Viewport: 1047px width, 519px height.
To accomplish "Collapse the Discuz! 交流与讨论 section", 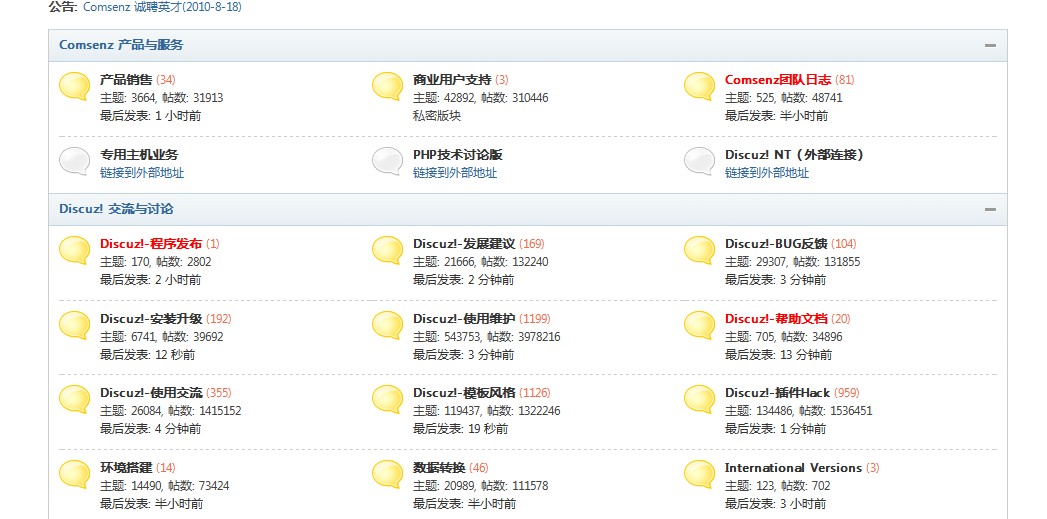I will pos(990,209).
